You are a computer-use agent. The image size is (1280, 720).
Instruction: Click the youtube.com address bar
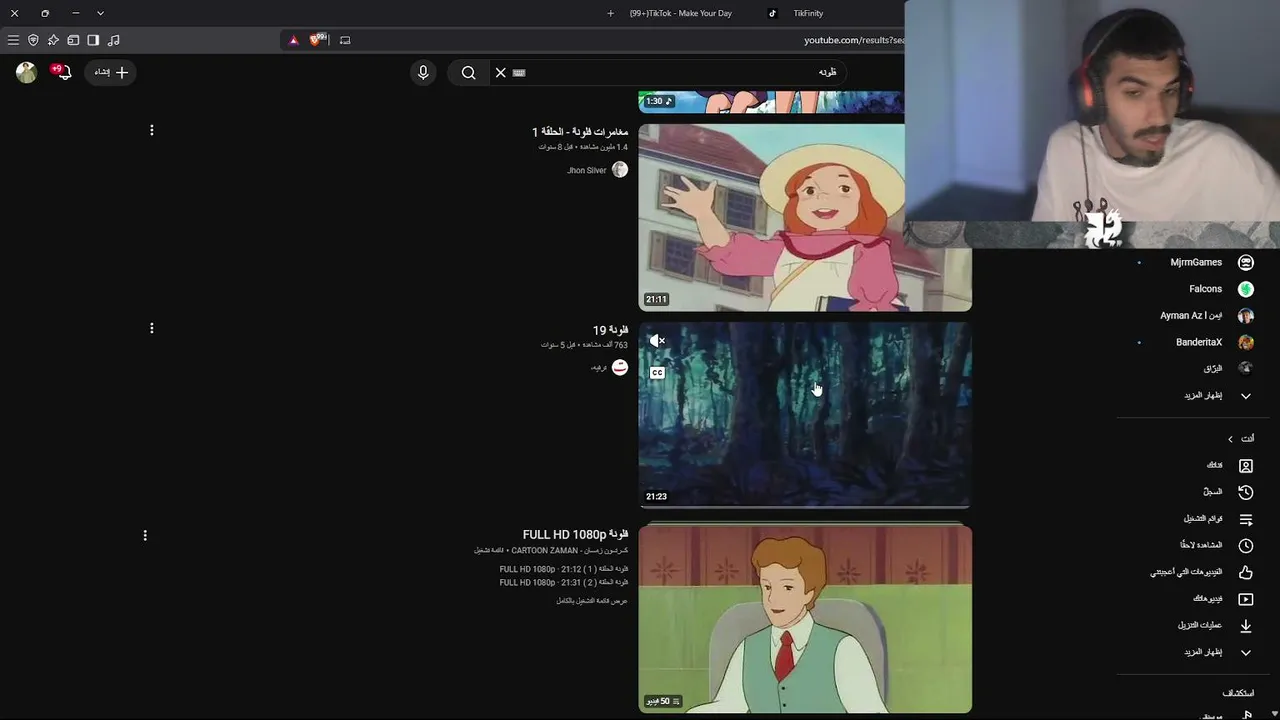[x=853, y=40]
